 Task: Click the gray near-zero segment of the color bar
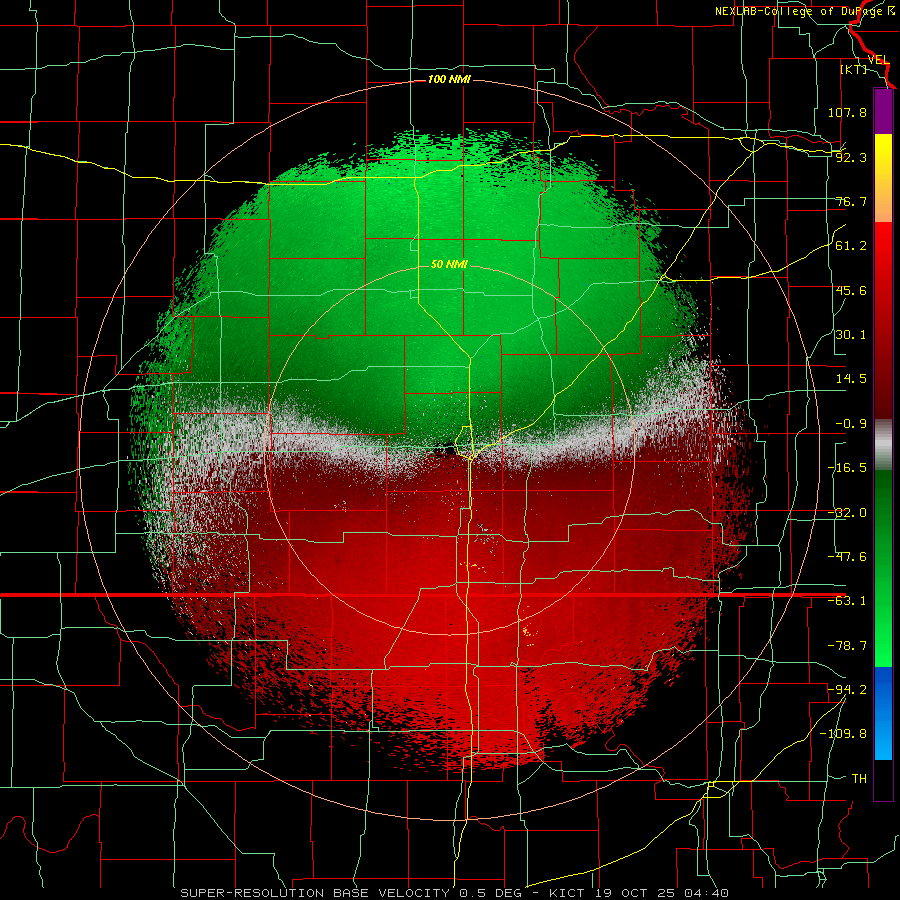point(883,445)
